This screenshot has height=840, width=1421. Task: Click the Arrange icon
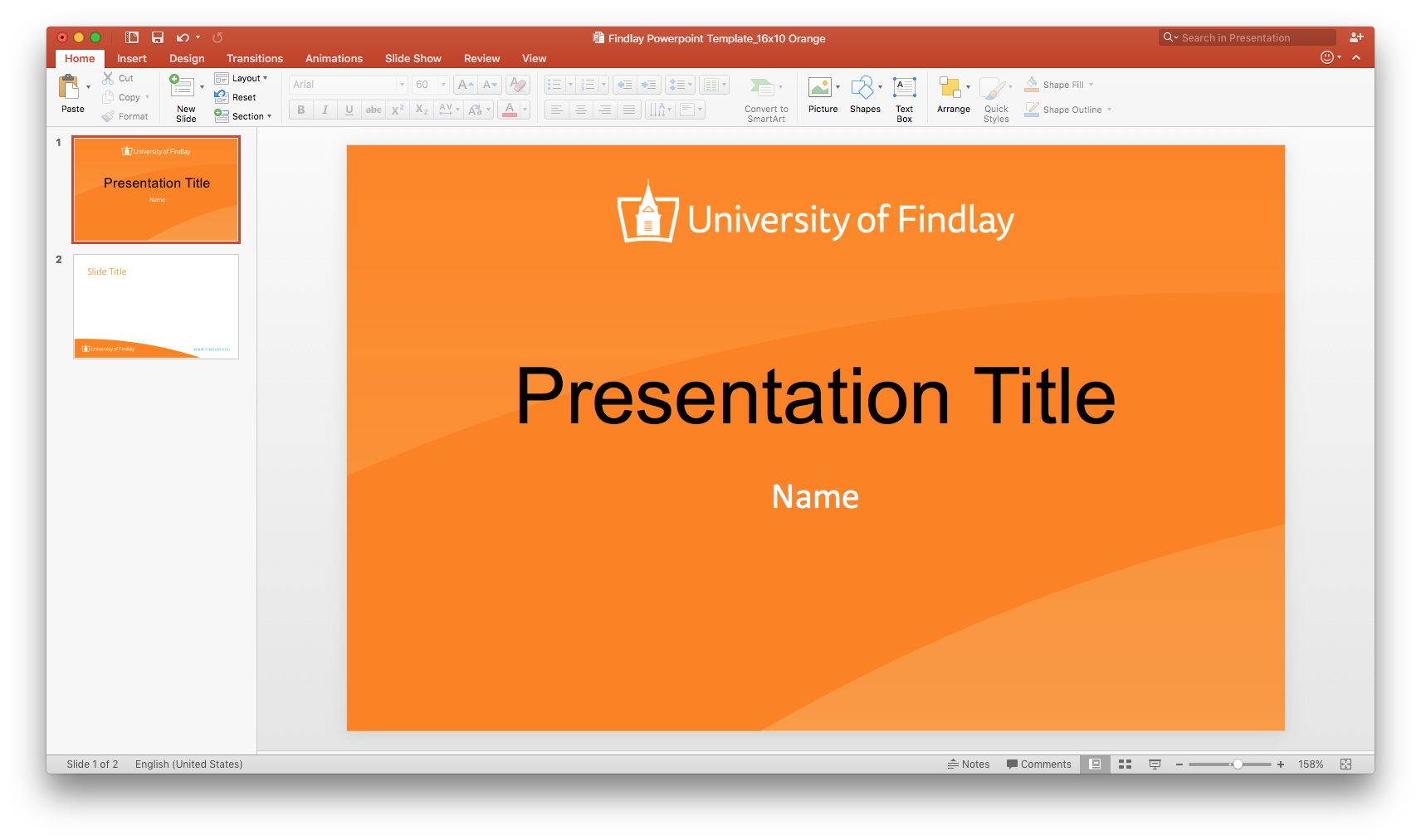[950, 87]
